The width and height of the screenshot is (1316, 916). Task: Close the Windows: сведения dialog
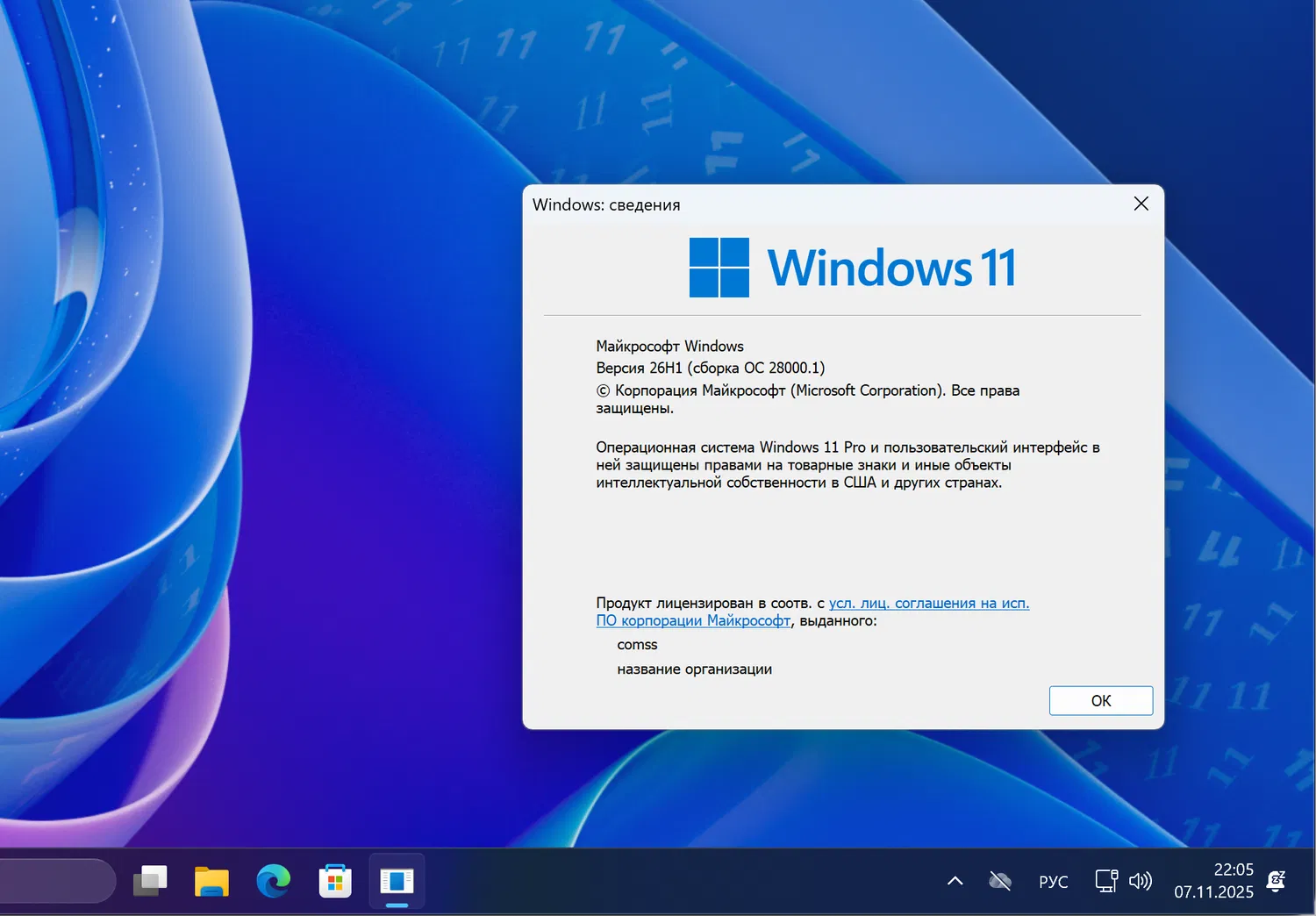point(1141,204)
